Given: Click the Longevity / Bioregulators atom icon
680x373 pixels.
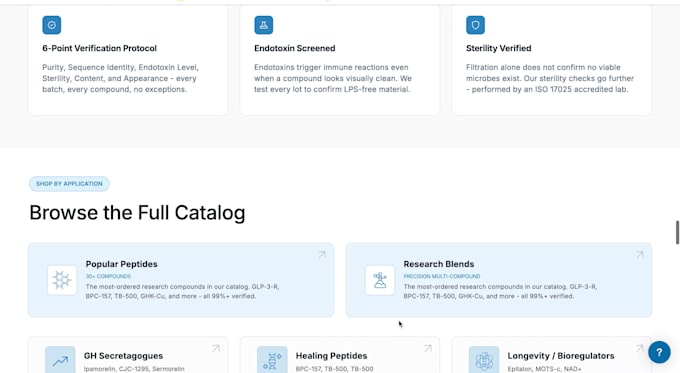Looking at the screenshot, I should [x=484, y=360].
